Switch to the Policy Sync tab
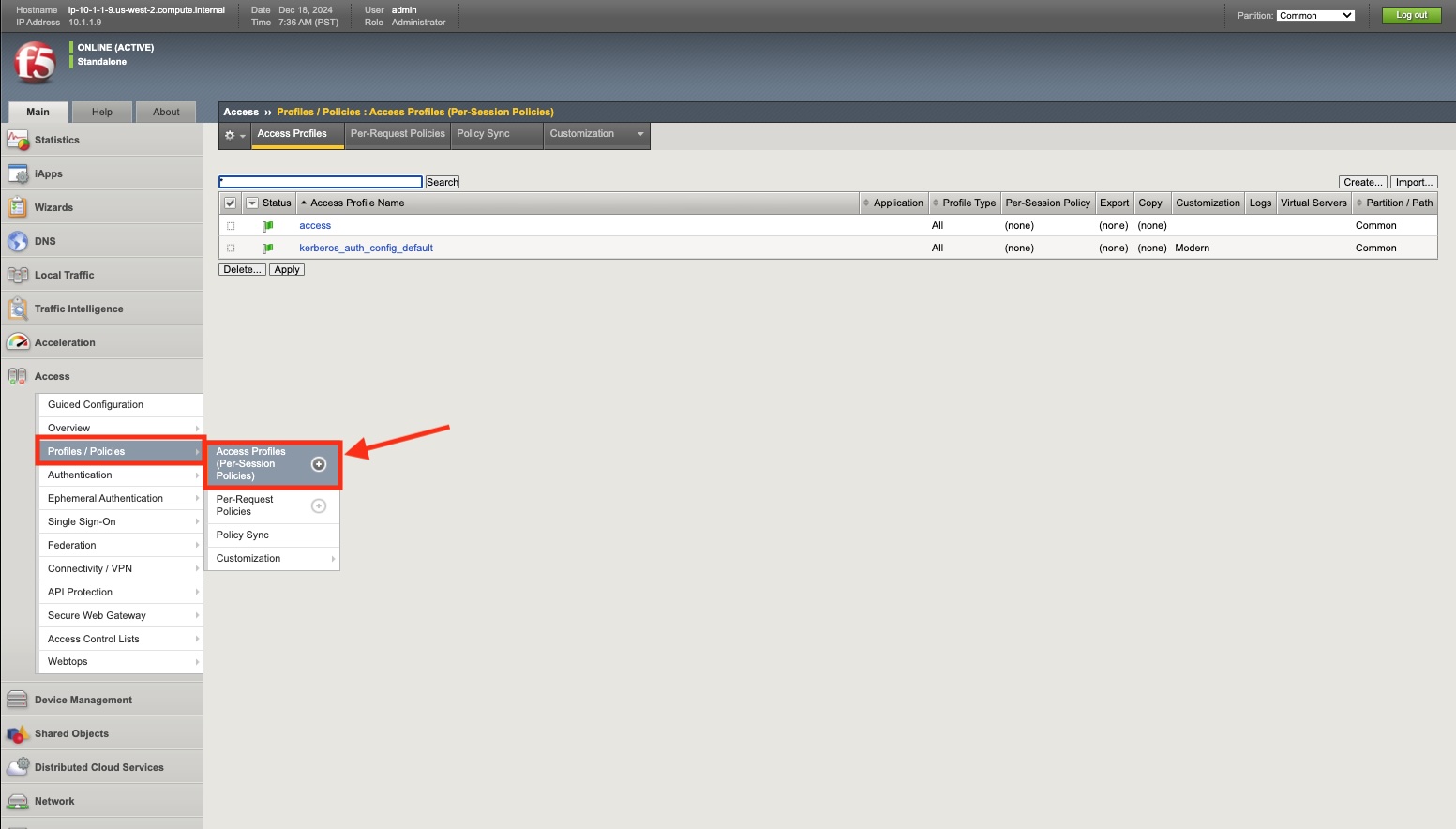The image size is (1456, 829). (484, 134)
